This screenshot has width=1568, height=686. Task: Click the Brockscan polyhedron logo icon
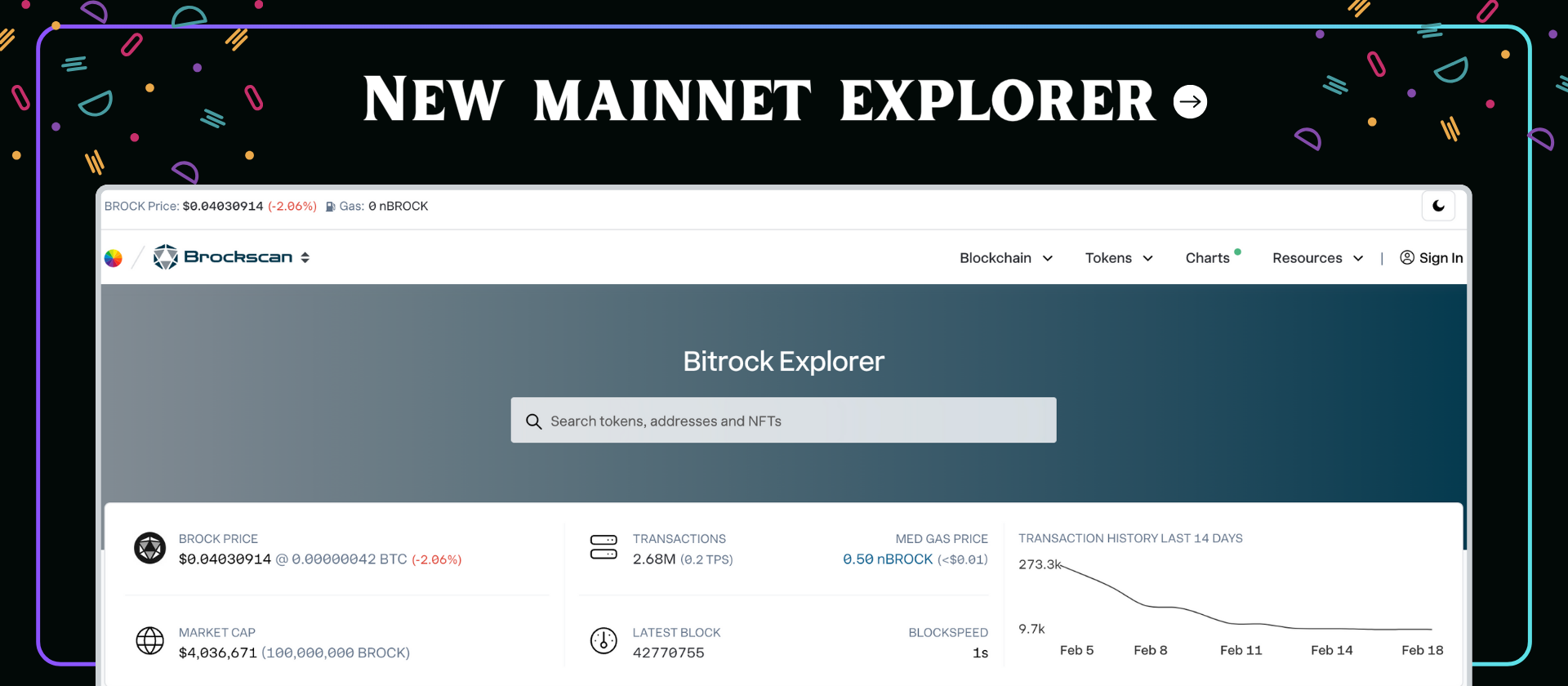166,256
